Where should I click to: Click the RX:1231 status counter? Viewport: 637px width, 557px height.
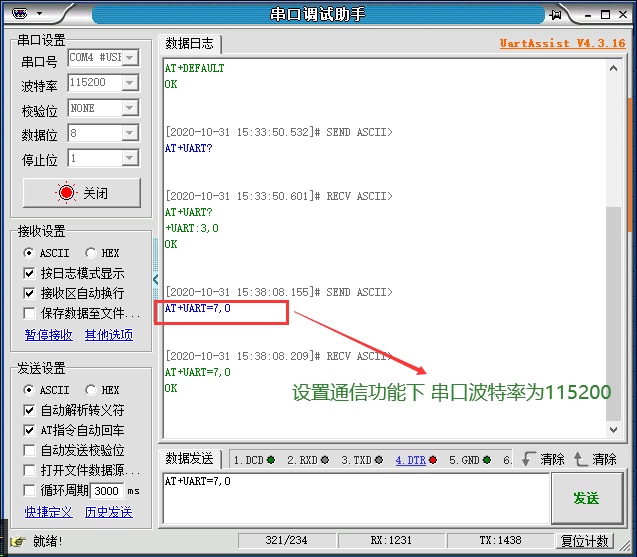(x=391, y=541)
